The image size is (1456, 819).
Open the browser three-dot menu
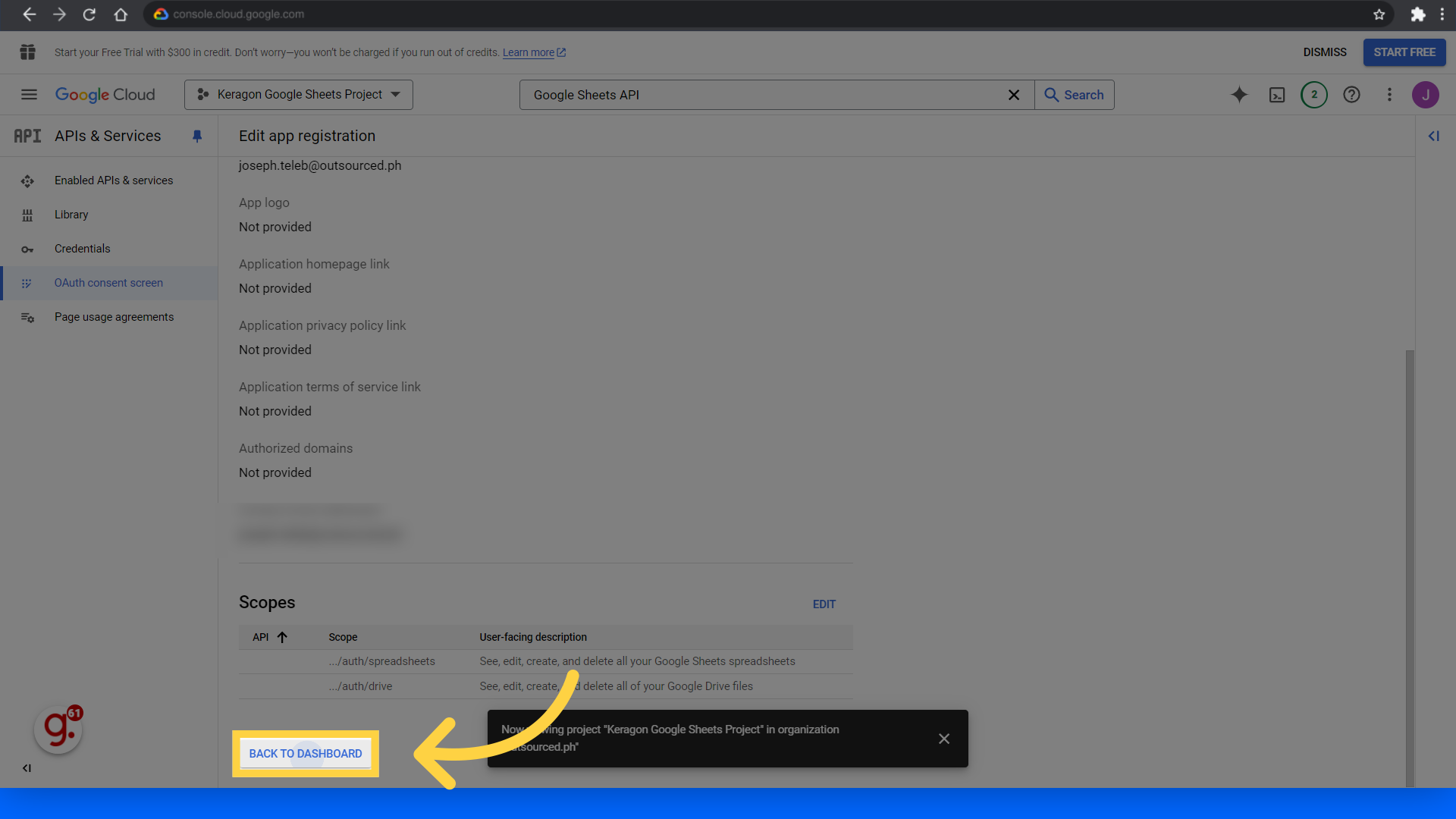click(1442, 14)
